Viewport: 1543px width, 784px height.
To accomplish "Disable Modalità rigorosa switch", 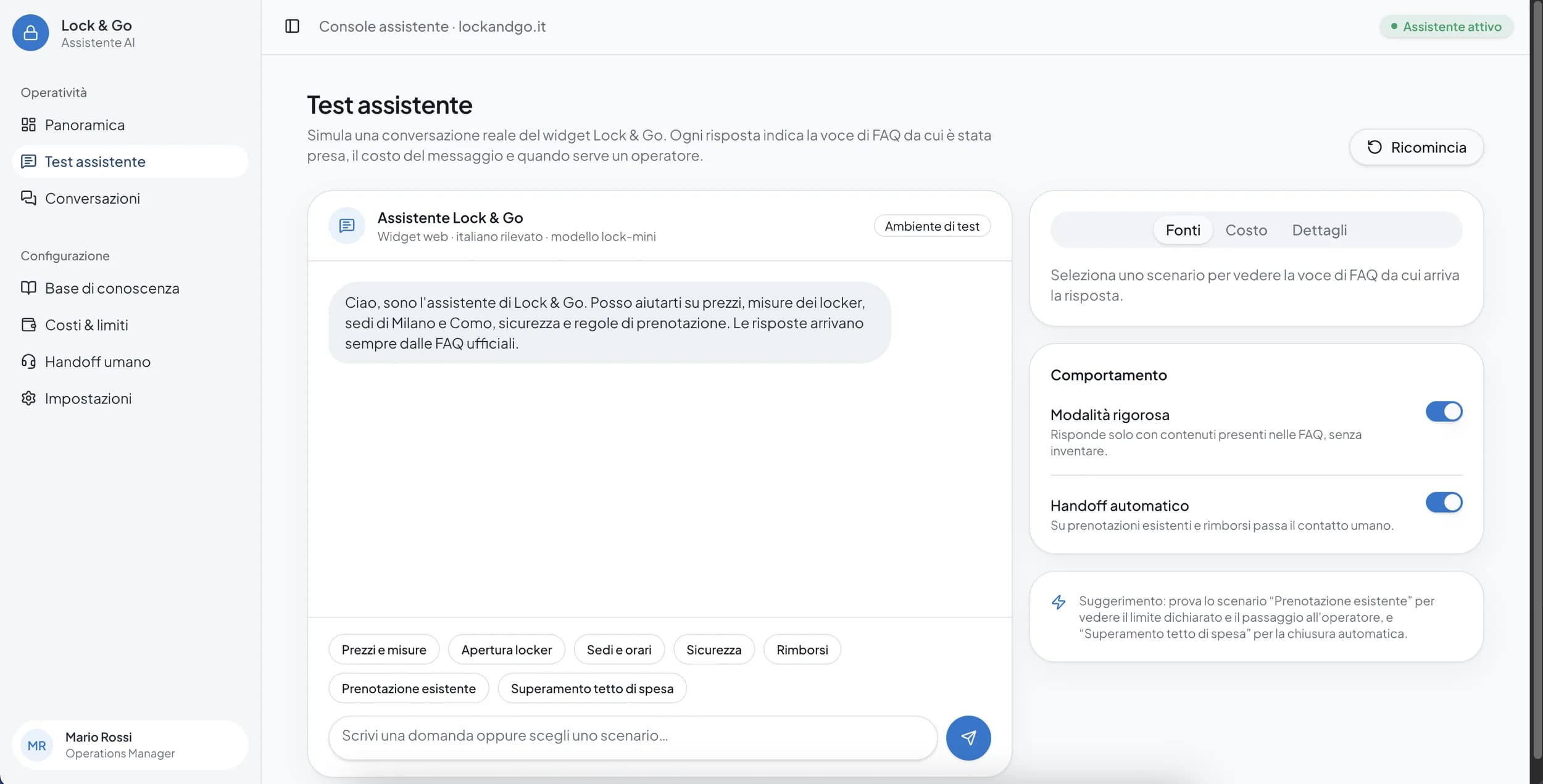I will [1444, 411].
